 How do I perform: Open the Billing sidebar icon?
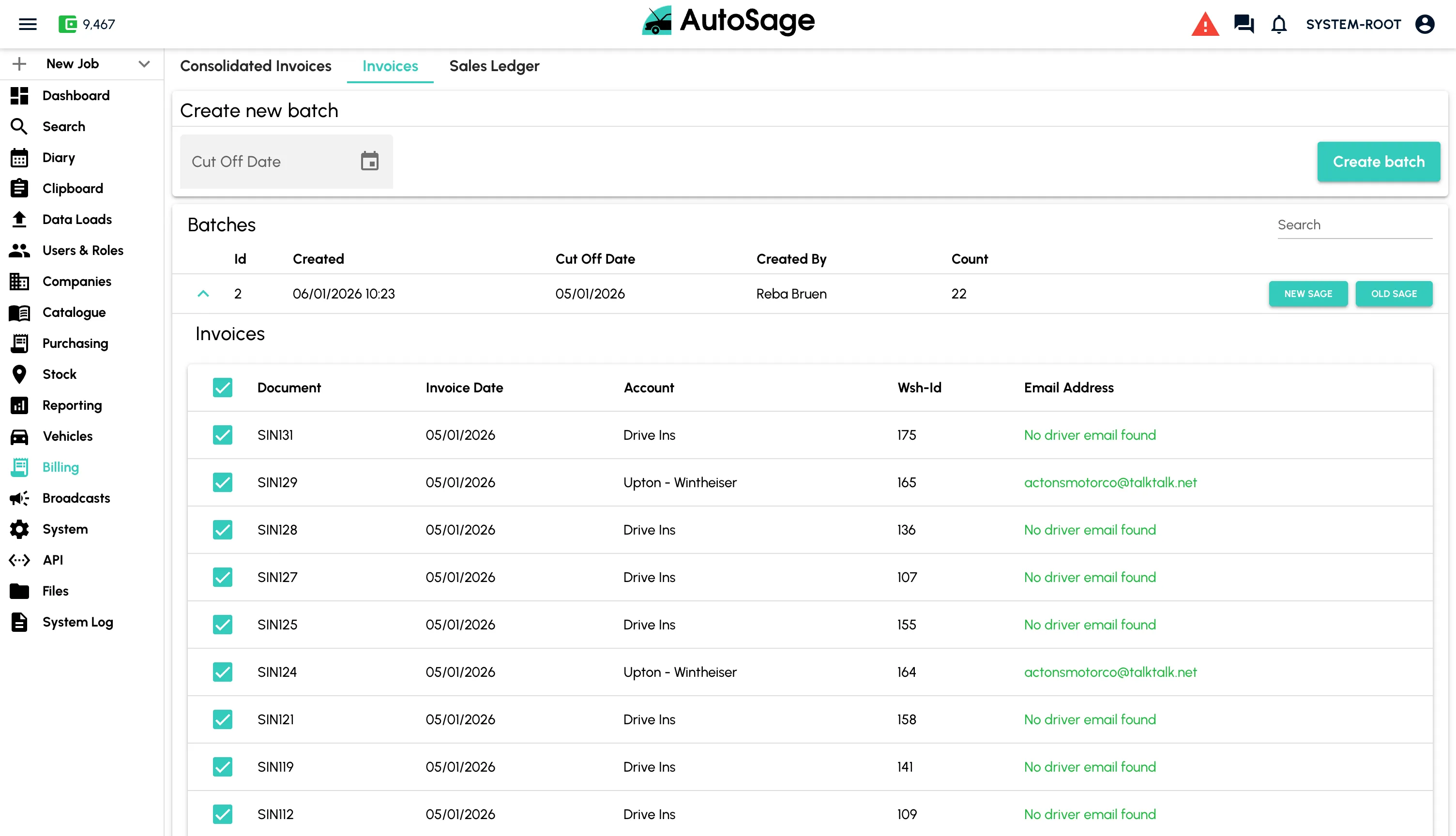click(19, 467)
